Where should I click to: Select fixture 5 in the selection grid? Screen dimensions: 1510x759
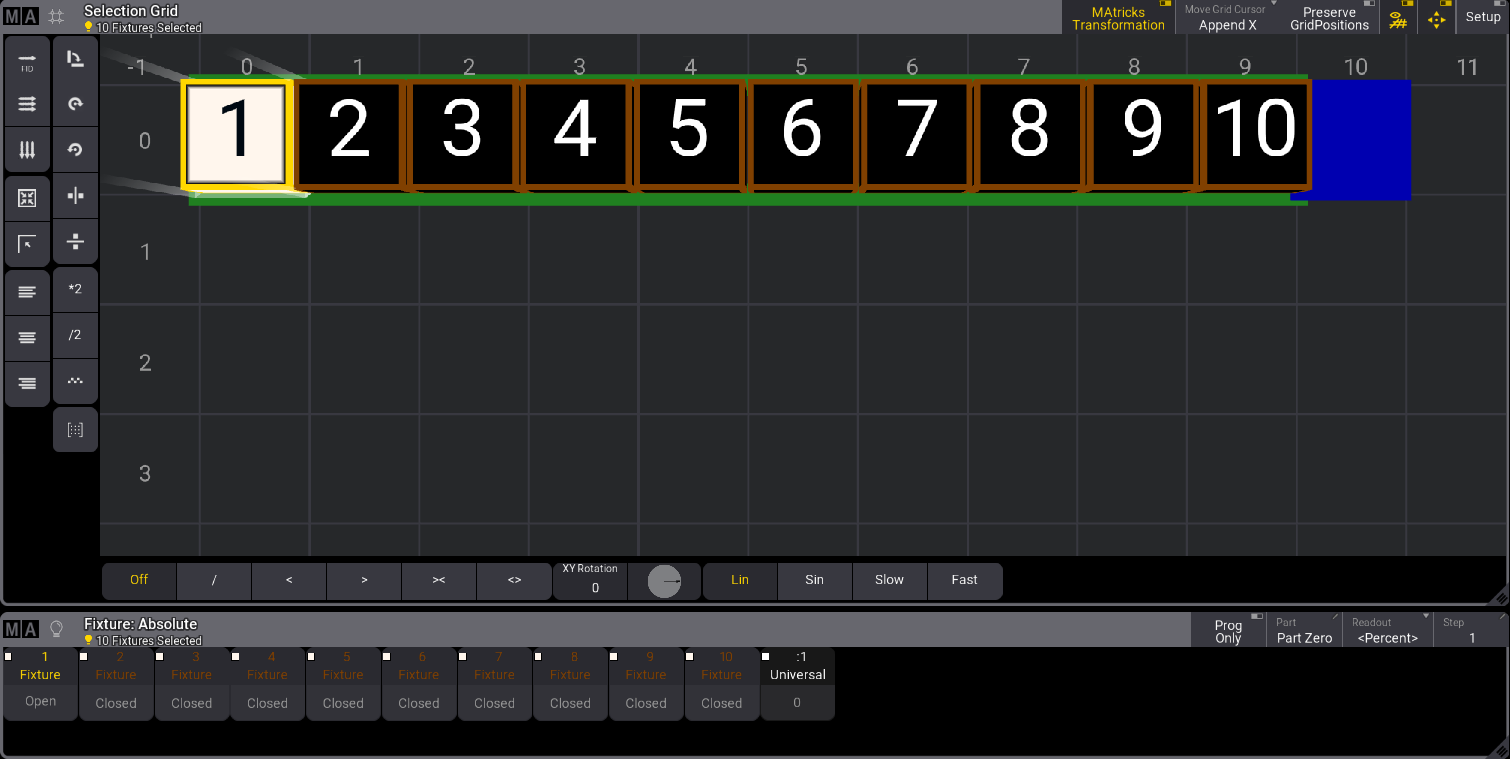pyautogui.click(x=688, y=133)
